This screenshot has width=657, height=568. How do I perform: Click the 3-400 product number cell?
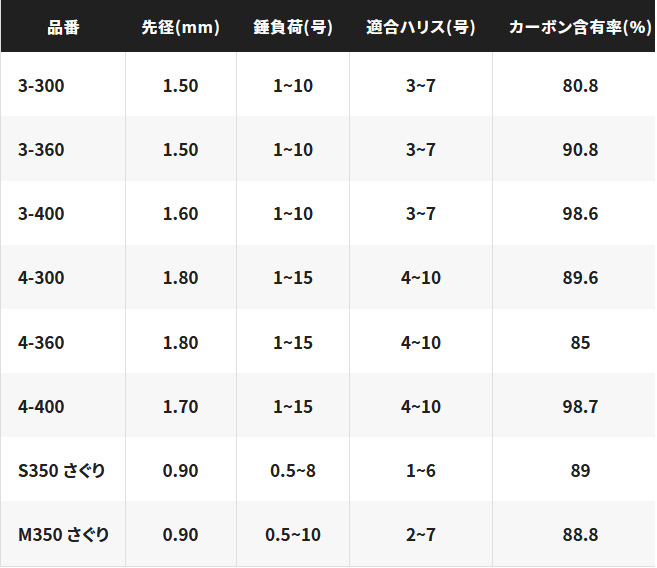point(41,214)
